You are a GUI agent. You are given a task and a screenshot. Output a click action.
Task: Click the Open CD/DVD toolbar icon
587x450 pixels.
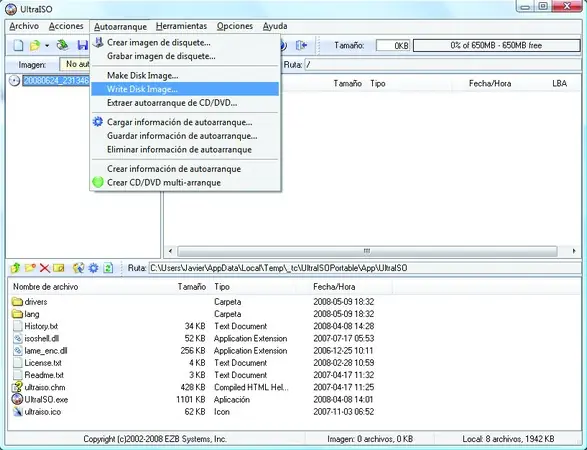(x=63, y=45)
